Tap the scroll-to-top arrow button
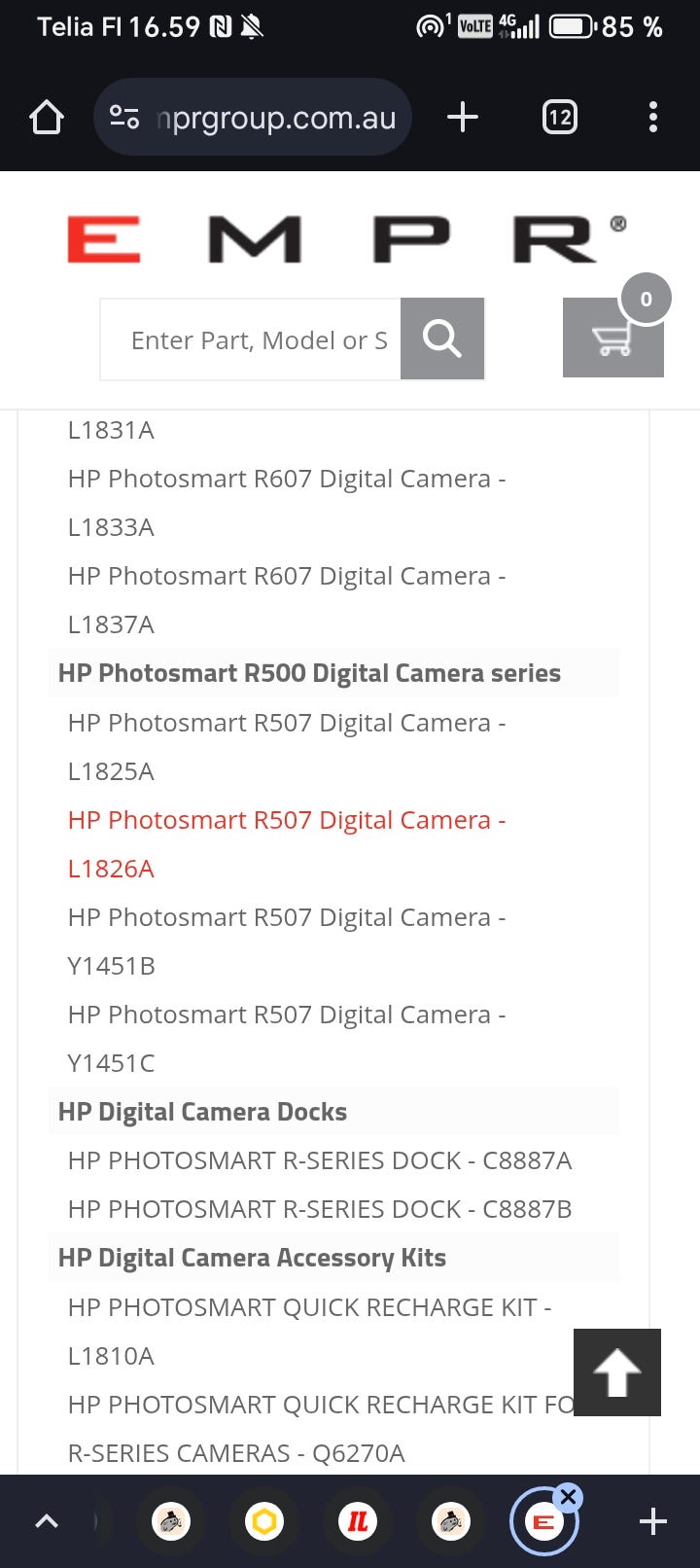 pyautogui.click(x=616, y=1372)
